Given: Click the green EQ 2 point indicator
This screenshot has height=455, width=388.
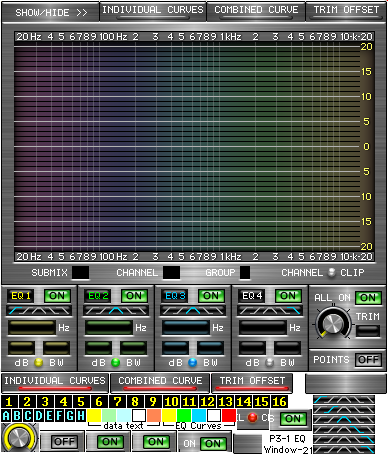Looking at the screenshot, I should [x=116, y=362].
